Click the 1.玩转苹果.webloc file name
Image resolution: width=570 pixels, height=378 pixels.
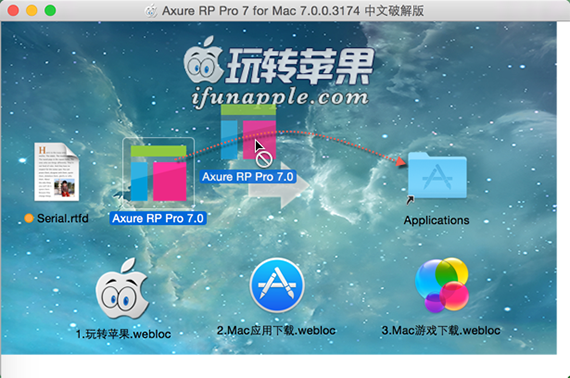coord(123,334)
